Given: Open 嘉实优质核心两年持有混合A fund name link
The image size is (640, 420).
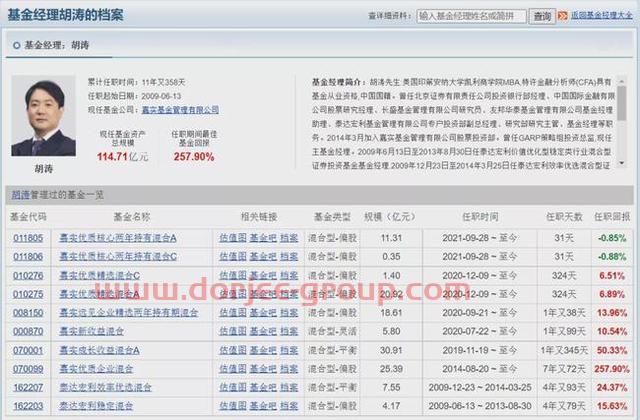Looking at the screenshot, I should coord(118,238).
